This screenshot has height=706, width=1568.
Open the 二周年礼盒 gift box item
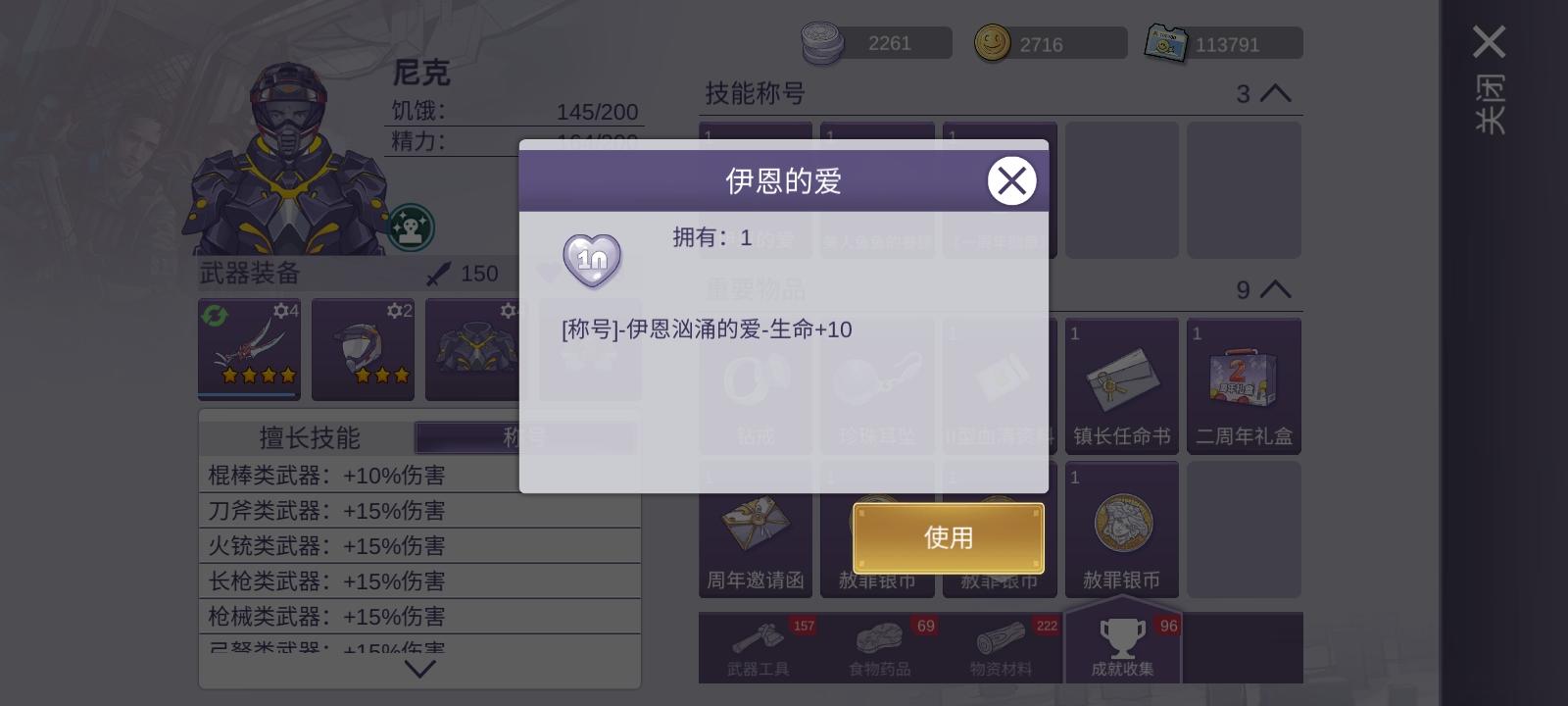coord(1244,385)
